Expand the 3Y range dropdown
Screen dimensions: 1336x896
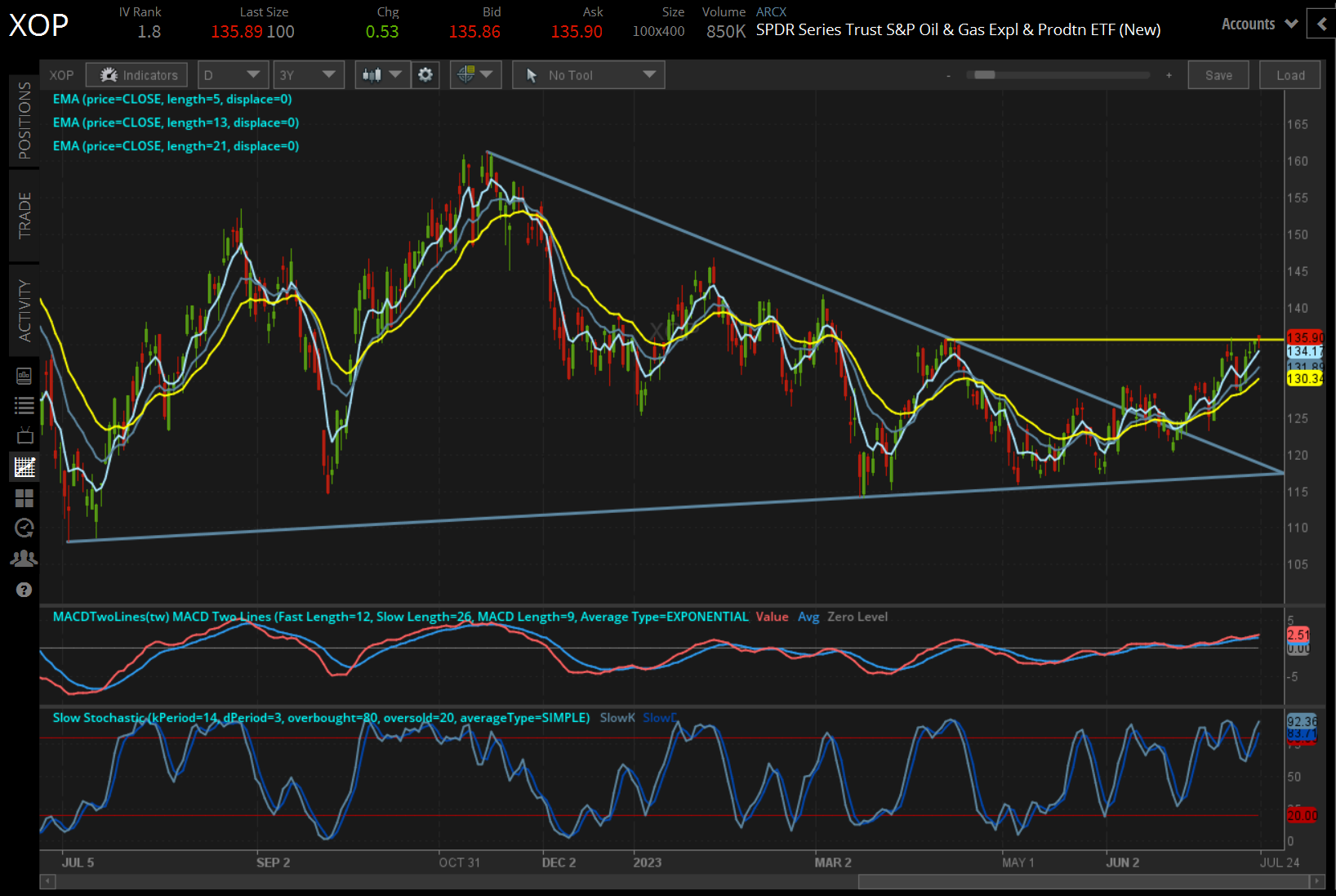[309, 74]
